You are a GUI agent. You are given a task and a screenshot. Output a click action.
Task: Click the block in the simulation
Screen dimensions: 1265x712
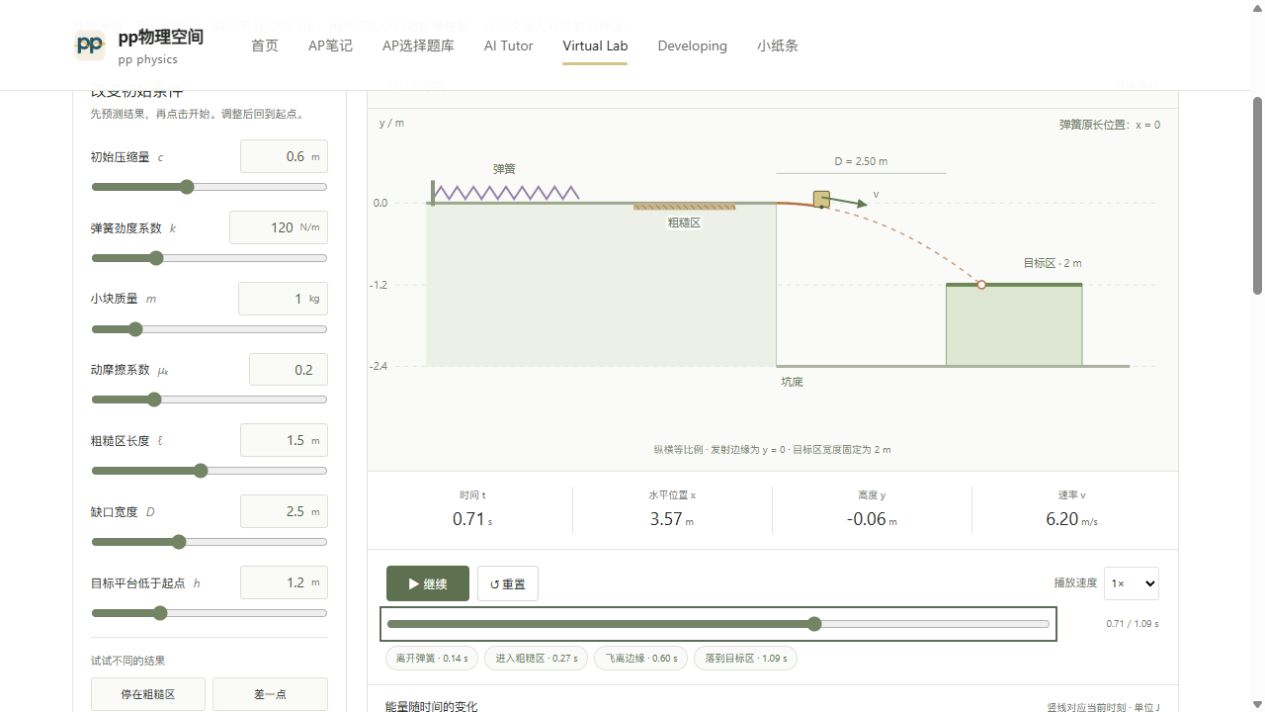pos(822,199)
